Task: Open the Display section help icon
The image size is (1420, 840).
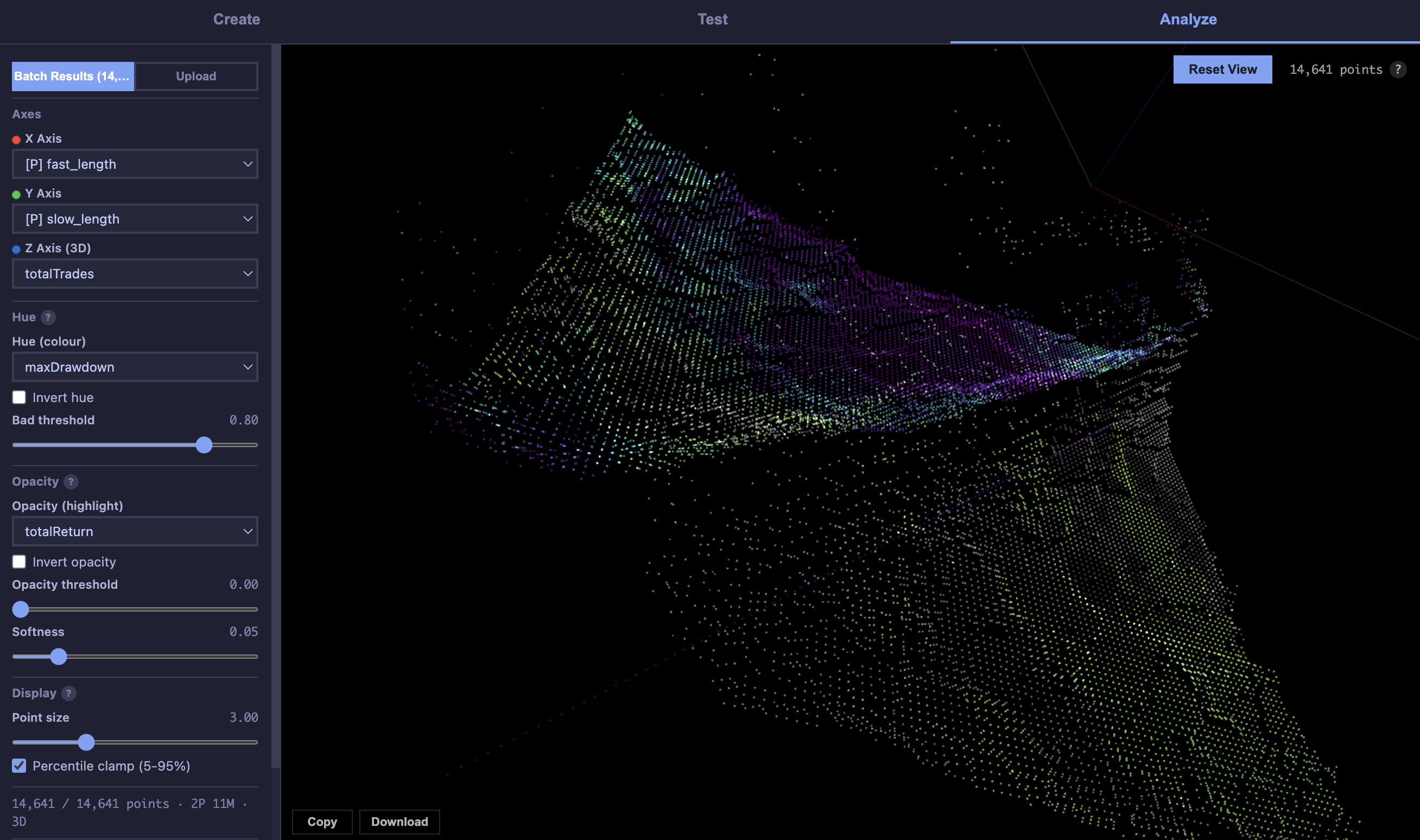Action: [x=68, y=693]
